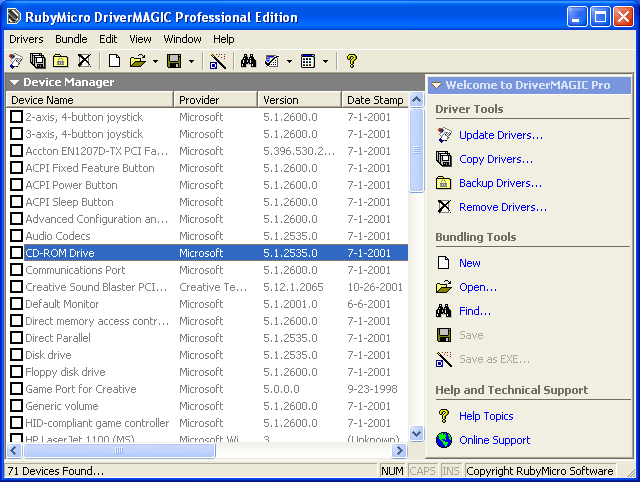Click the floppy icon beside Save
Image resolution: width=640 pixels, height=482 pixels.
[444, 335]
